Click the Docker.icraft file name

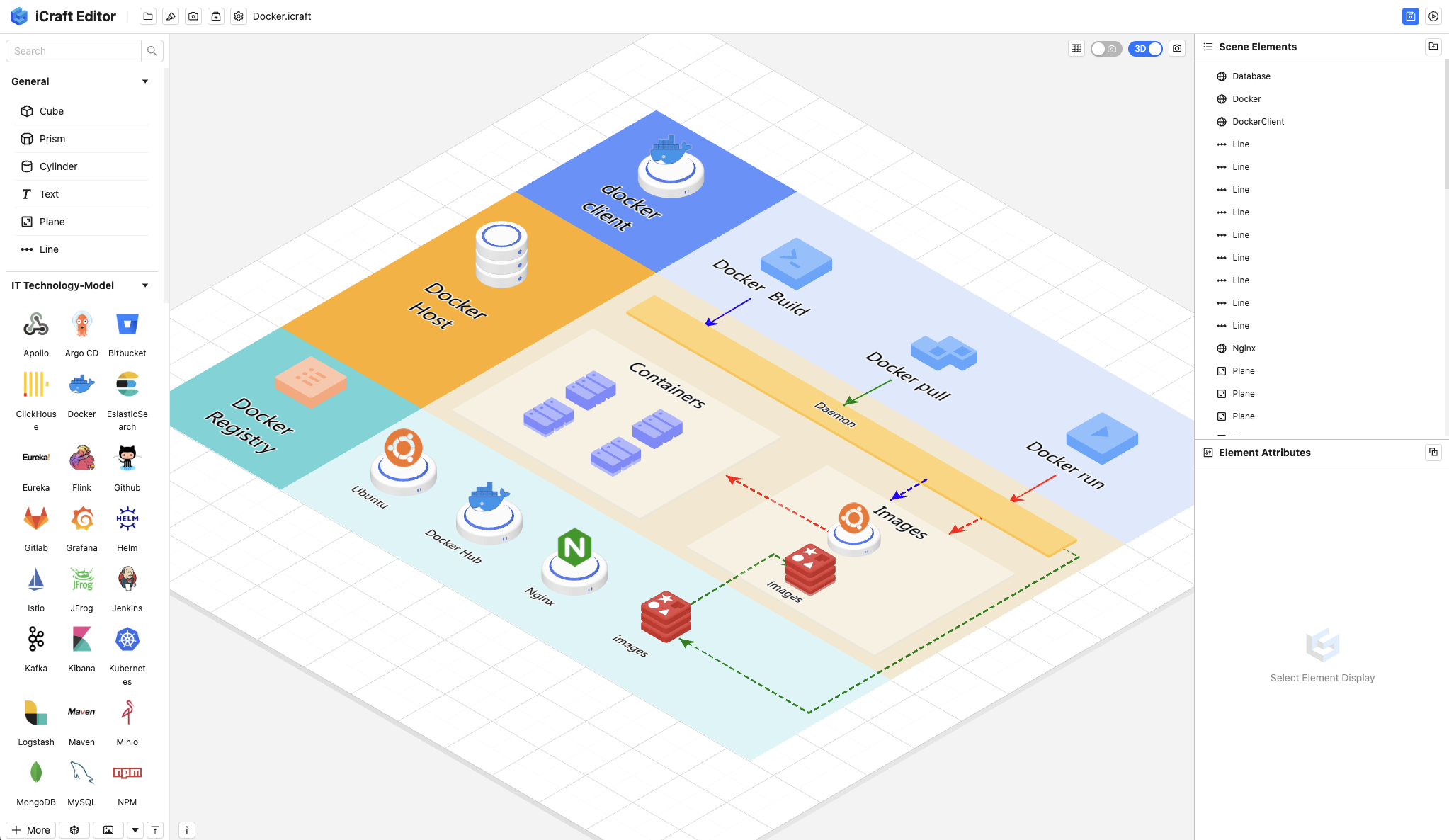(282, 16)
